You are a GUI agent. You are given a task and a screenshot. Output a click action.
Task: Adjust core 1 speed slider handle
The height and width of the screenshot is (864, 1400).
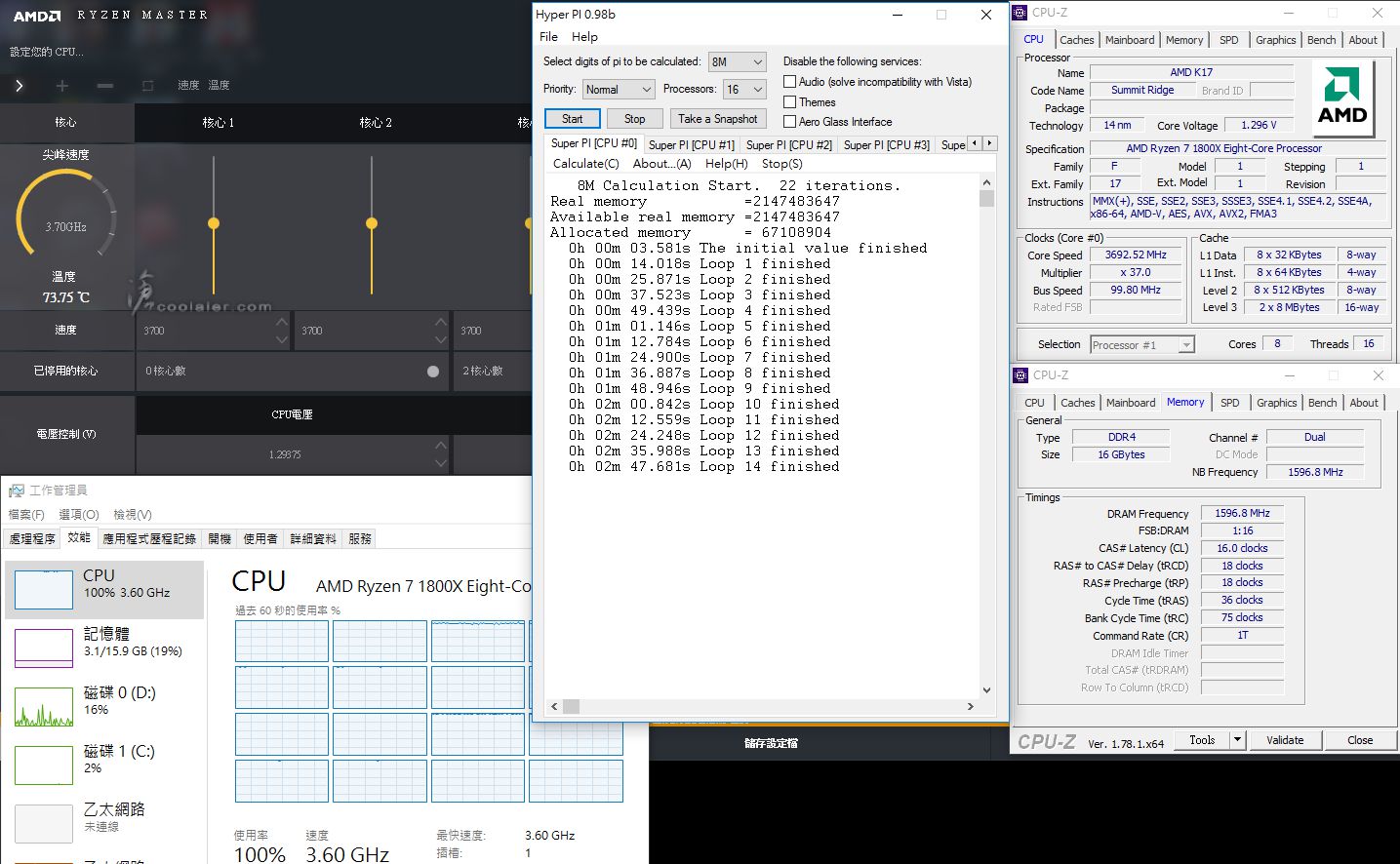click(214, 223)
